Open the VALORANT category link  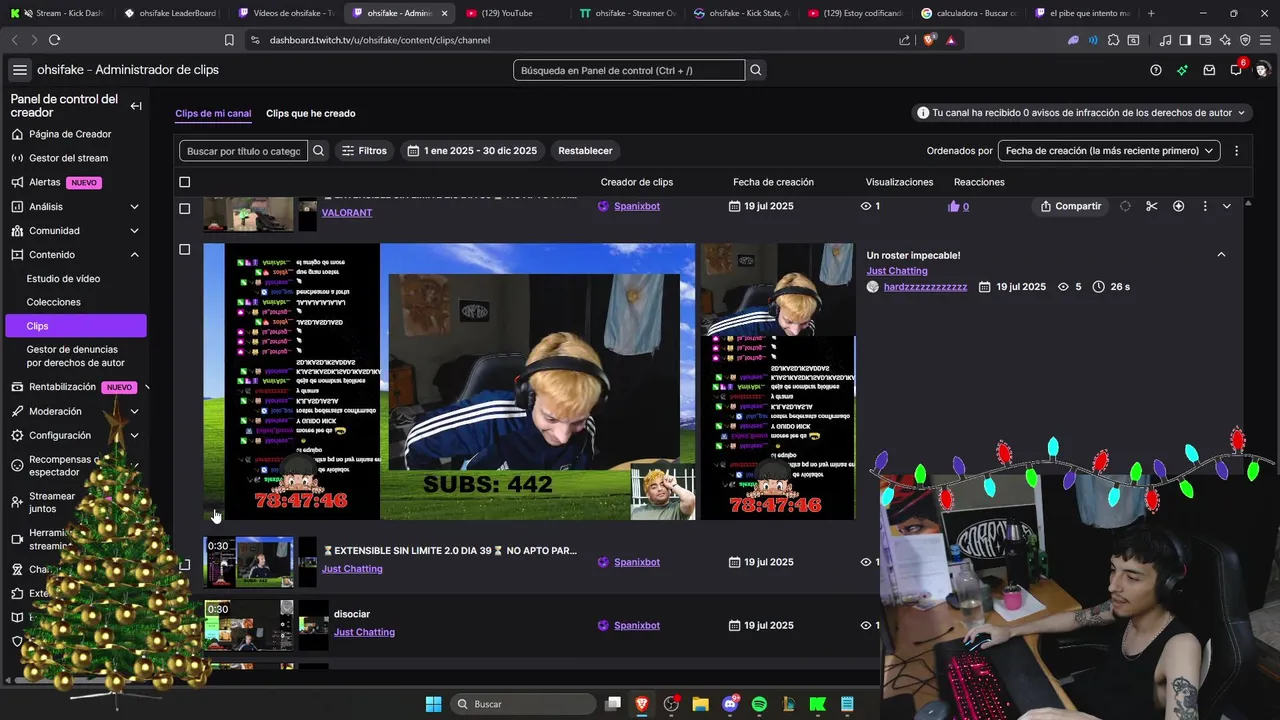tap(347, 213)
